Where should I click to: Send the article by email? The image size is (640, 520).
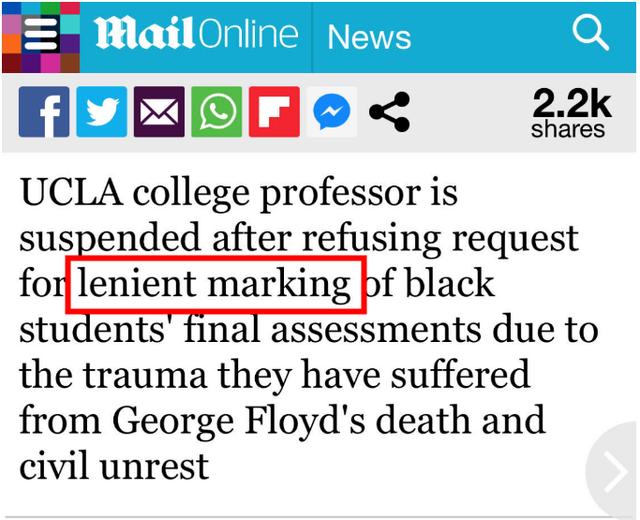tap(159, 112)
